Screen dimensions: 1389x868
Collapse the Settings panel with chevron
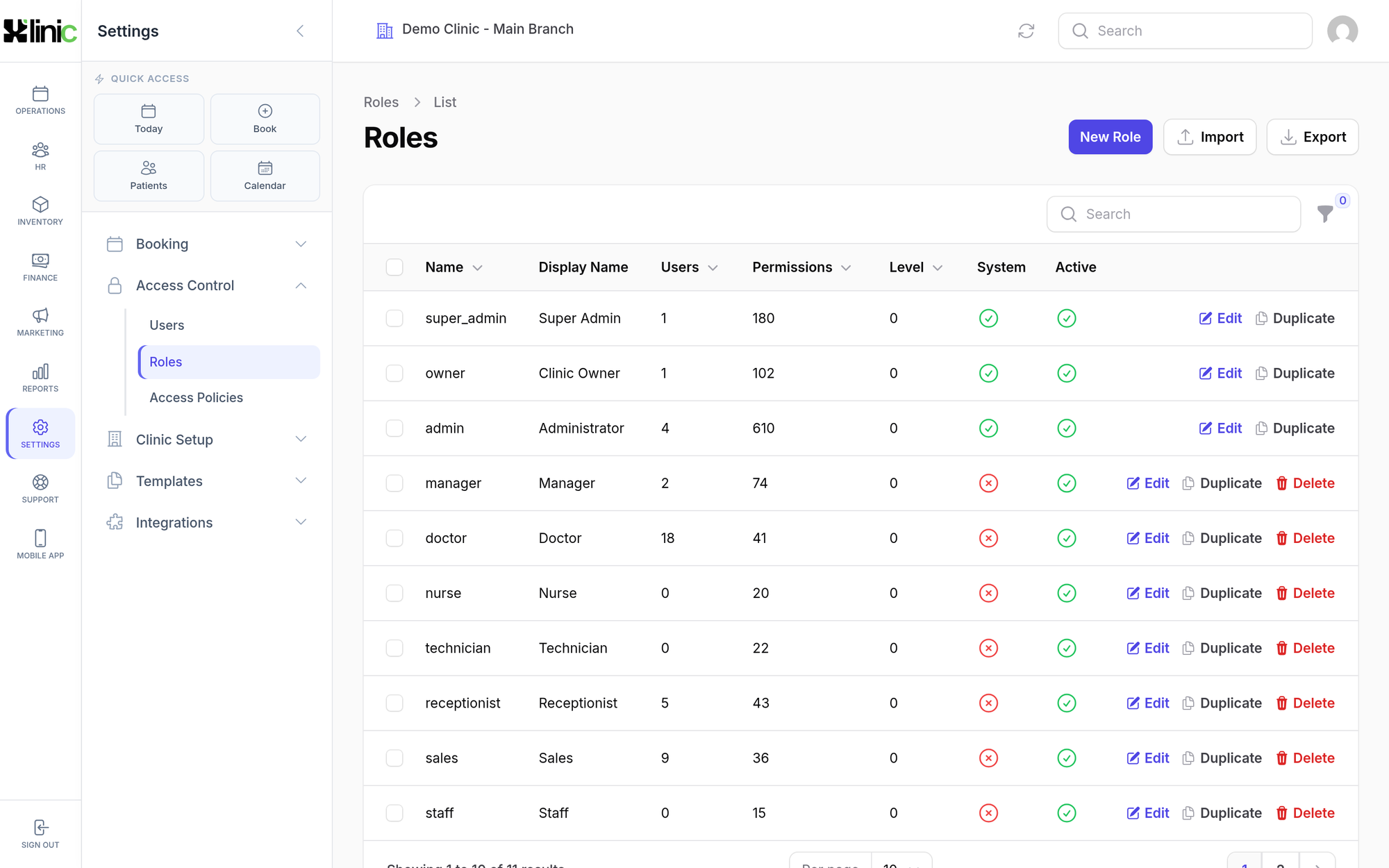coord(300,31)
